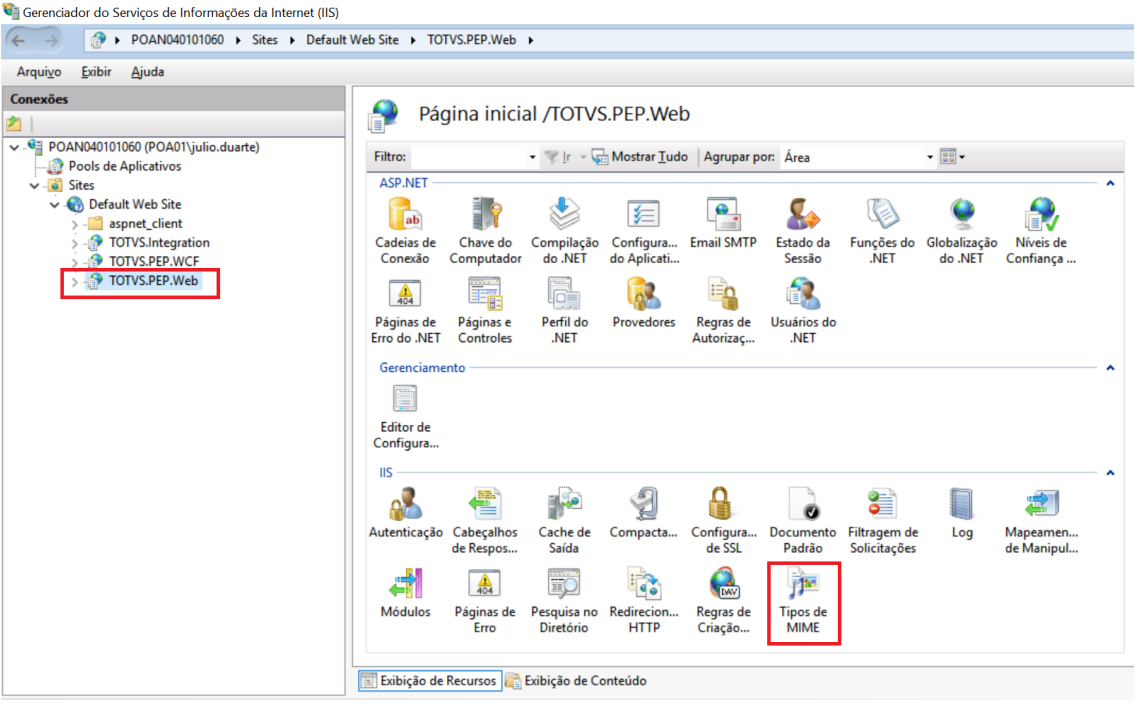Collapse the Gerenciamento group section
The width and height of the screenshot is (1137, 705).
point(1110,368)
